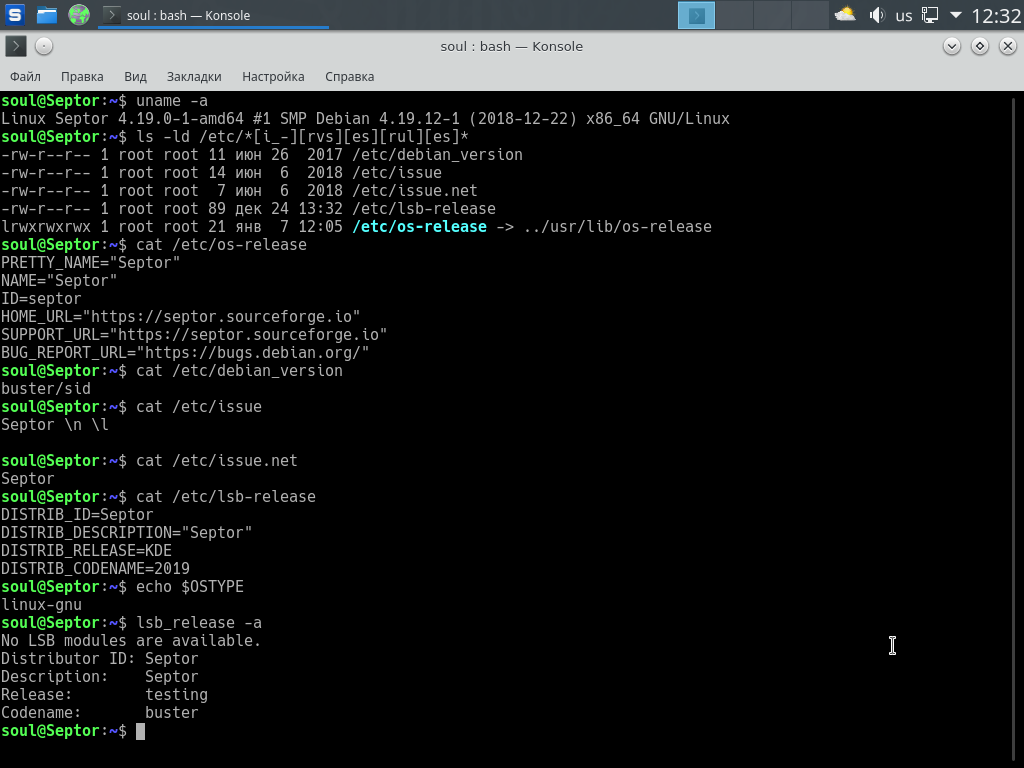
Task: Click the DISTRIB_RELEASE=KDE line
Action: 86,551
